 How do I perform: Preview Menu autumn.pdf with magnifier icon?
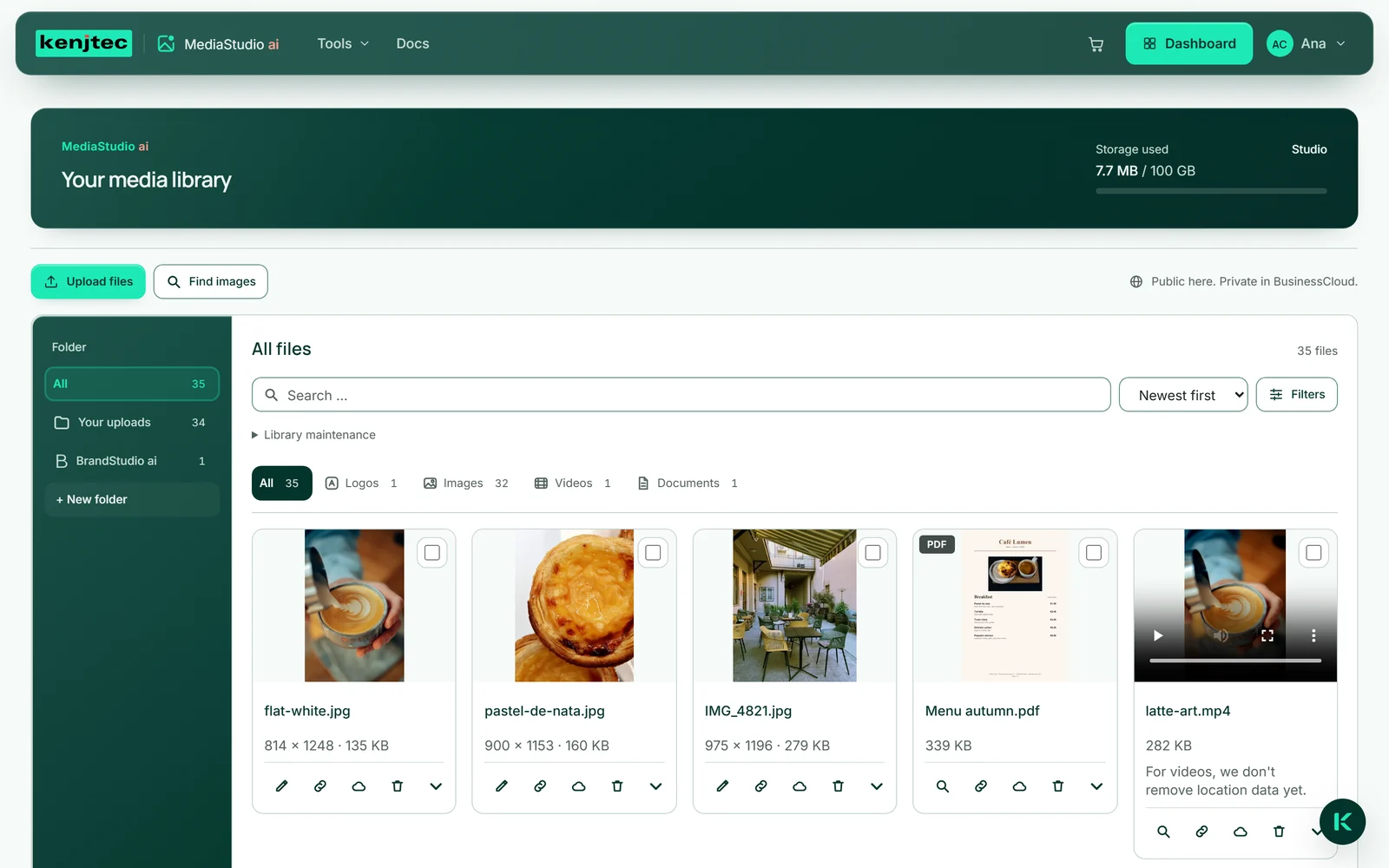pos(942,786)
